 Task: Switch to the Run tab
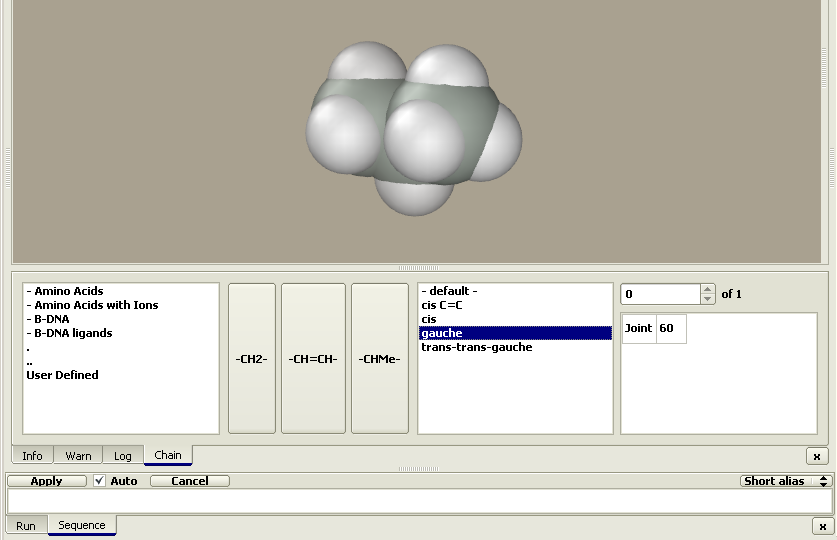point(26,526)
